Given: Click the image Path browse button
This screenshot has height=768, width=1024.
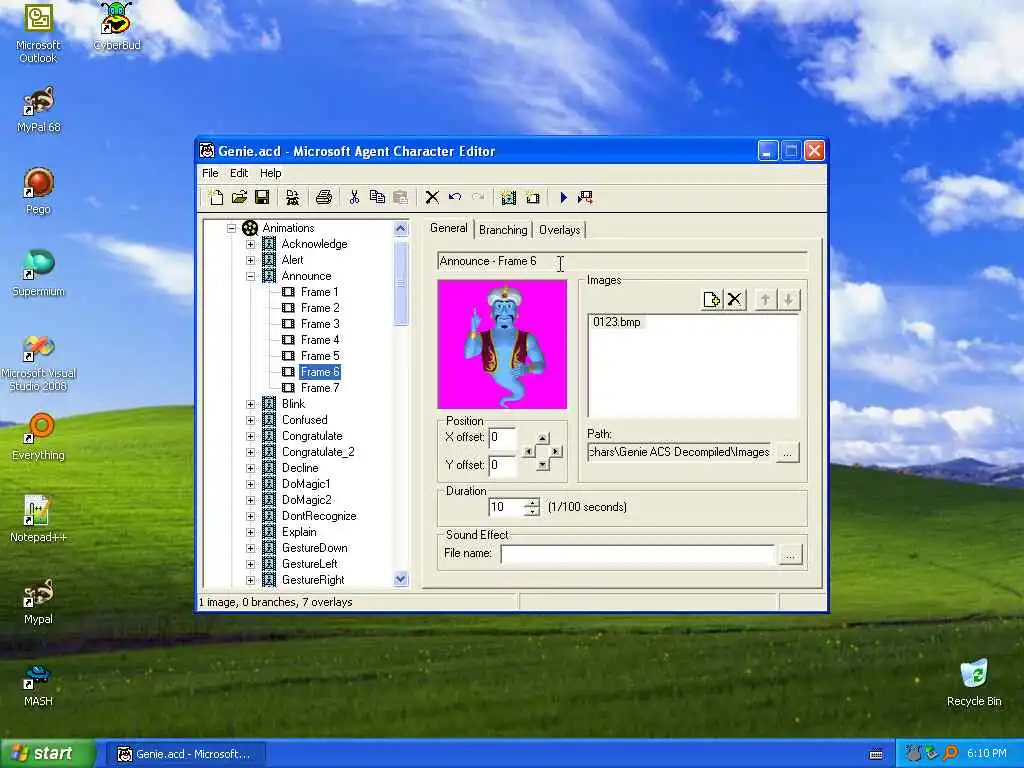Looking at the screenshot, I should 788,452.
